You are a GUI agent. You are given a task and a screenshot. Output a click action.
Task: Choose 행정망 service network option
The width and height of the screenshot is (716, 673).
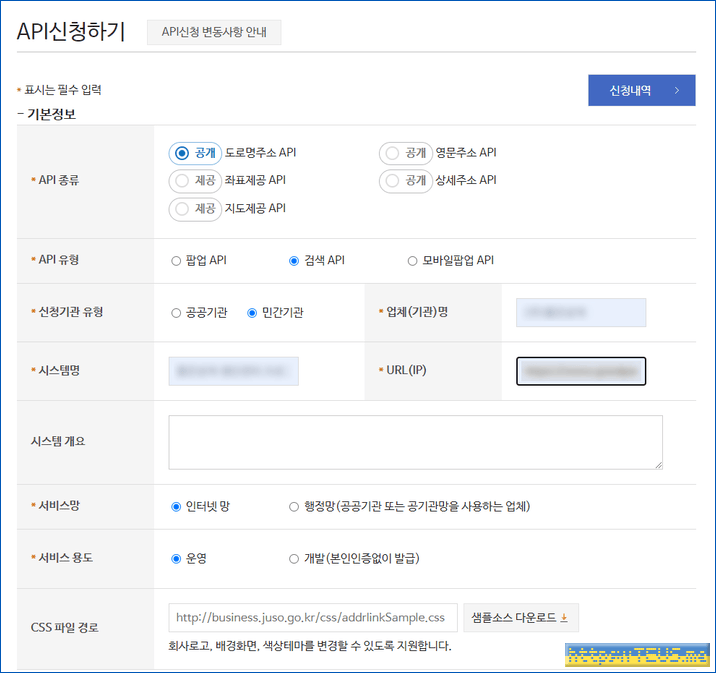point(294,507)
